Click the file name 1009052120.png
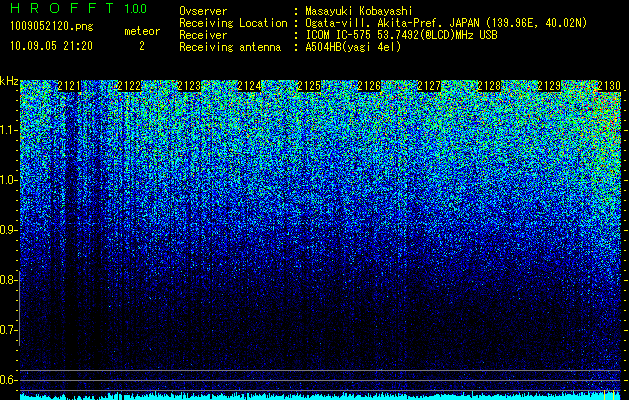 52,27
